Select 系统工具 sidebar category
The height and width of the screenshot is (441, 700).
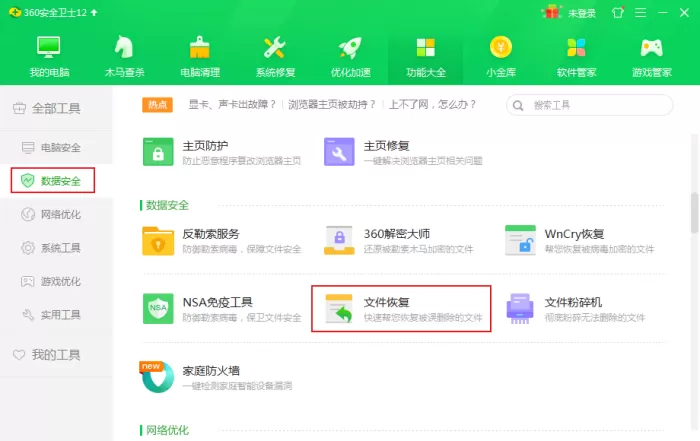[56, 248]
